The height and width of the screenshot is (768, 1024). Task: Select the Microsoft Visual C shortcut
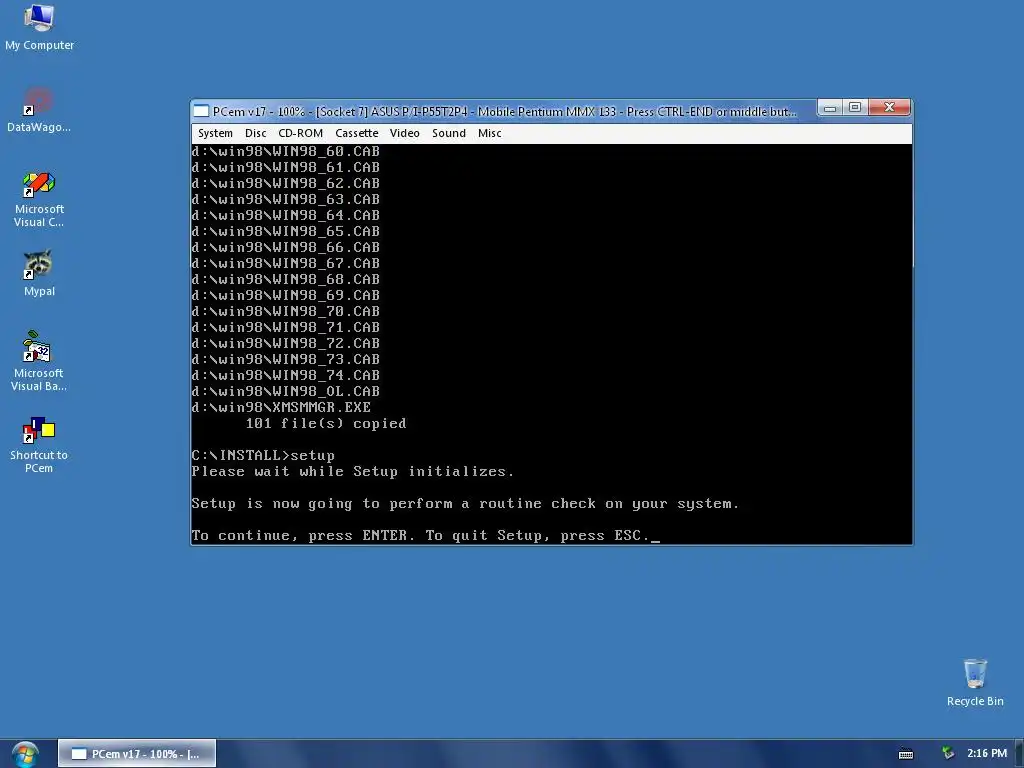tap(39, 199)
